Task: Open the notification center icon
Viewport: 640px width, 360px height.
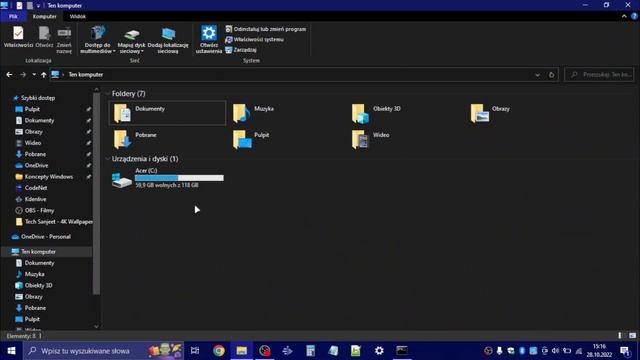Action: coord(625,351)
